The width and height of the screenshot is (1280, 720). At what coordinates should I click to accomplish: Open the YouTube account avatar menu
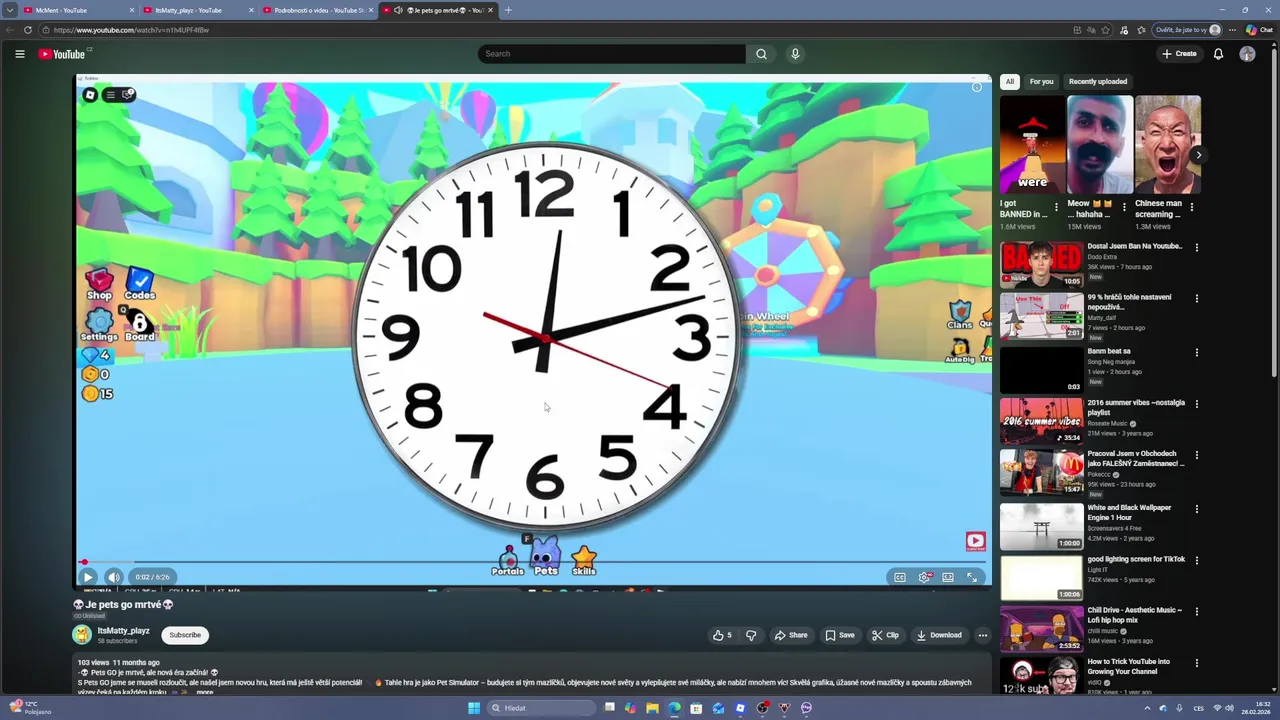[x=1247, y=54]
